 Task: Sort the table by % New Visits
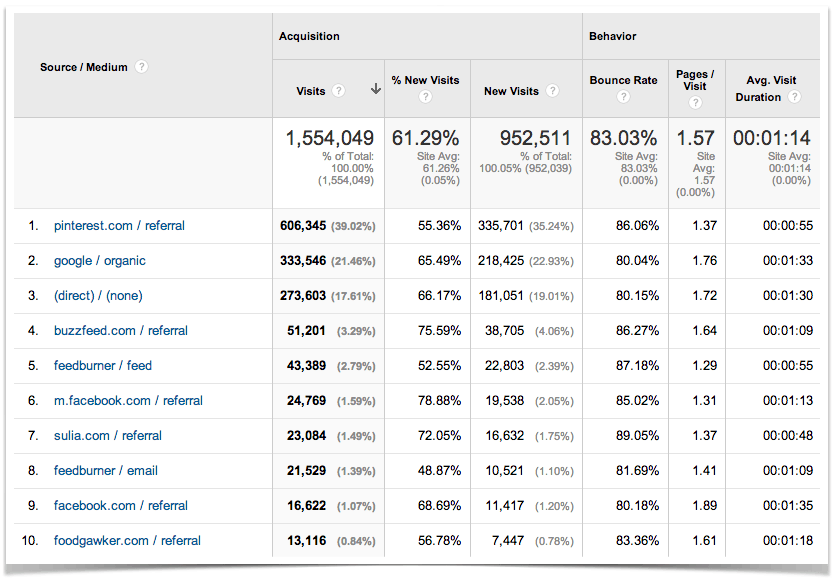coord(425,80)
